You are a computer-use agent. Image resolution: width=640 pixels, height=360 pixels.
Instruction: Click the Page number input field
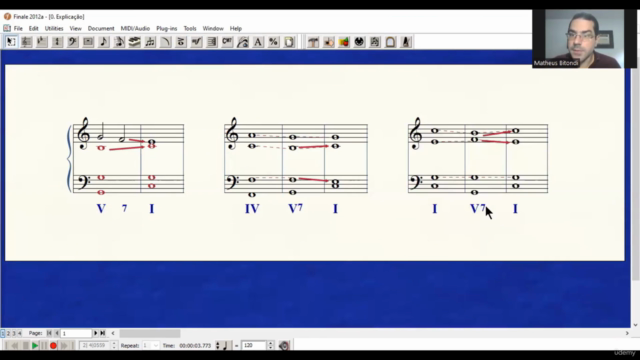76,333
